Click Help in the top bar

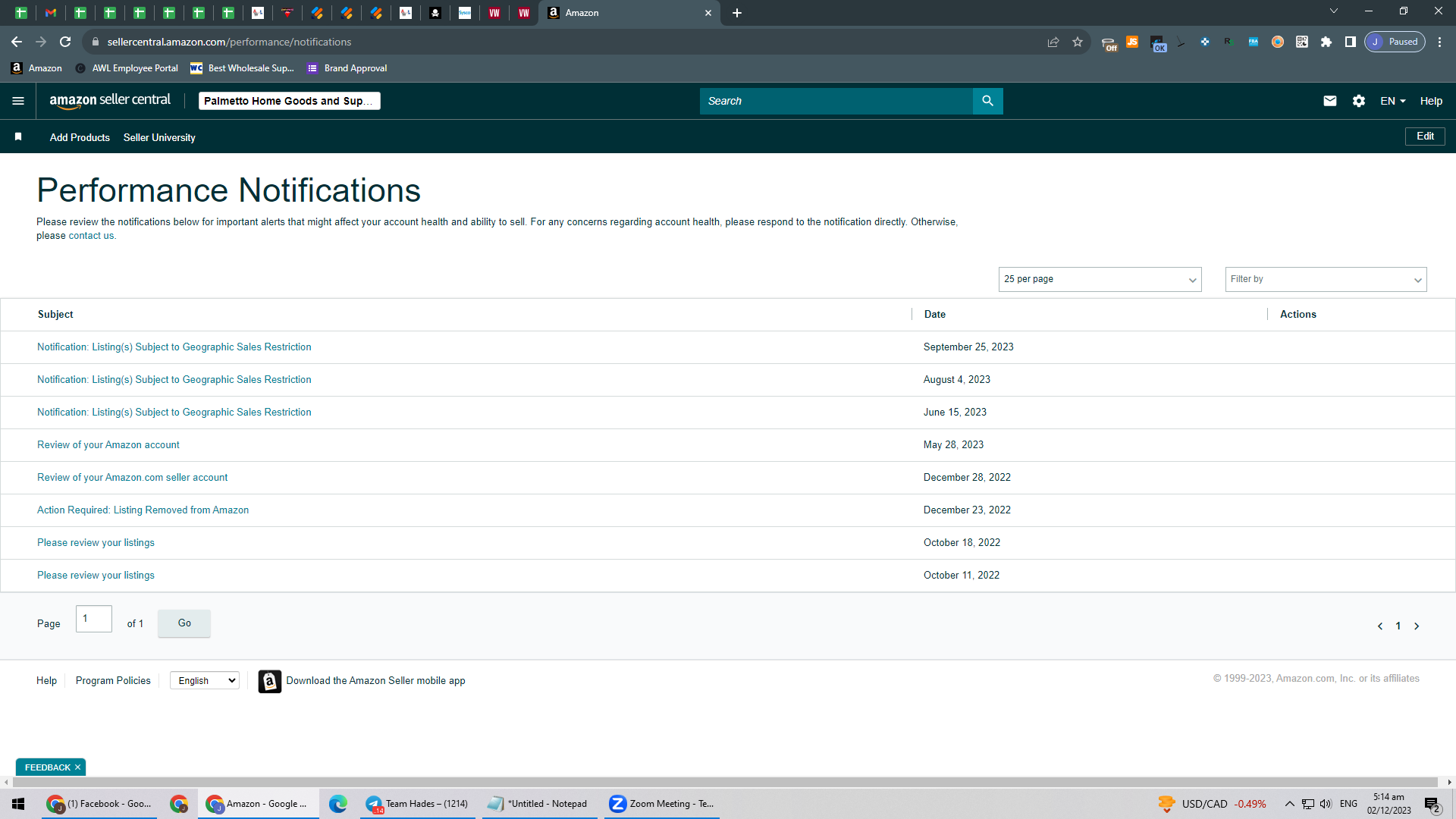coord(1431,101)
